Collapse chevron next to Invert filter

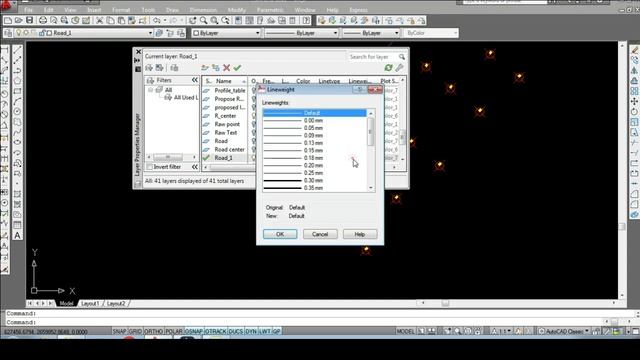tap(195, 167)
